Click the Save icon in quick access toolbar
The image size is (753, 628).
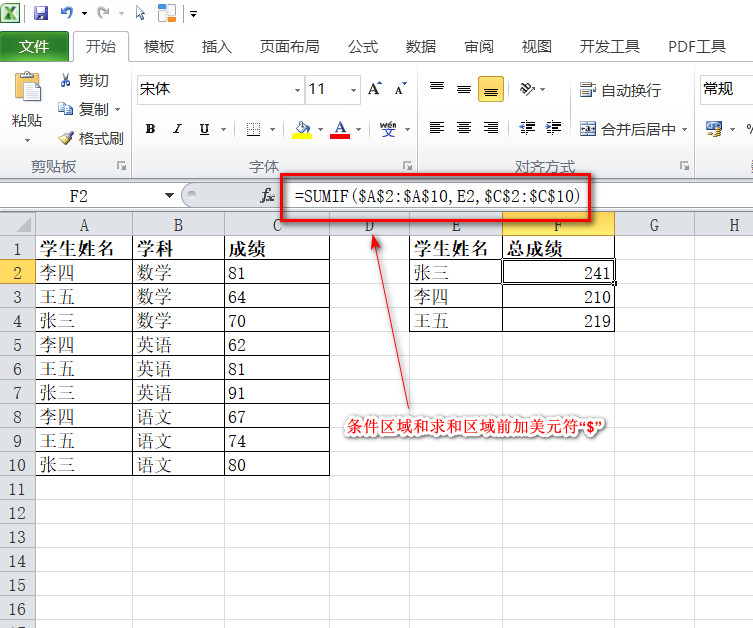pyautogui.click(x=41, y=13)
